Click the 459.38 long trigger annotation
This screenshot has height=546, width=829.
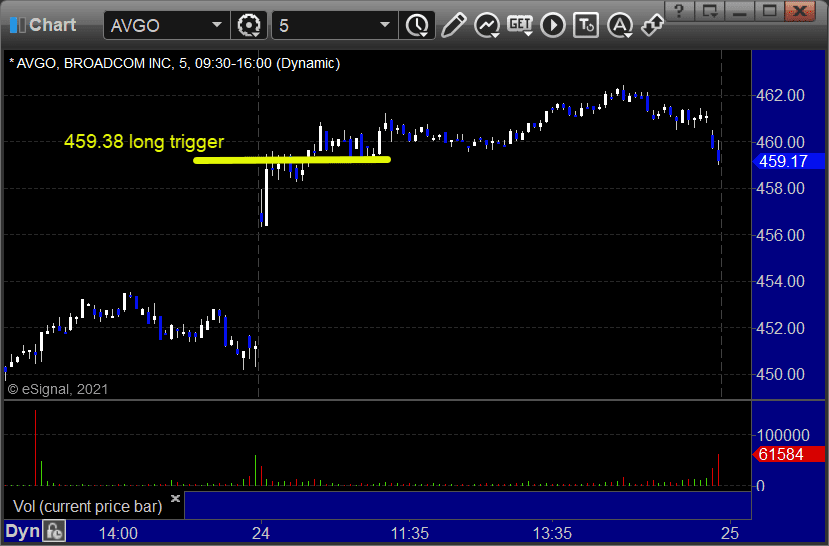(x=144, y=141)
